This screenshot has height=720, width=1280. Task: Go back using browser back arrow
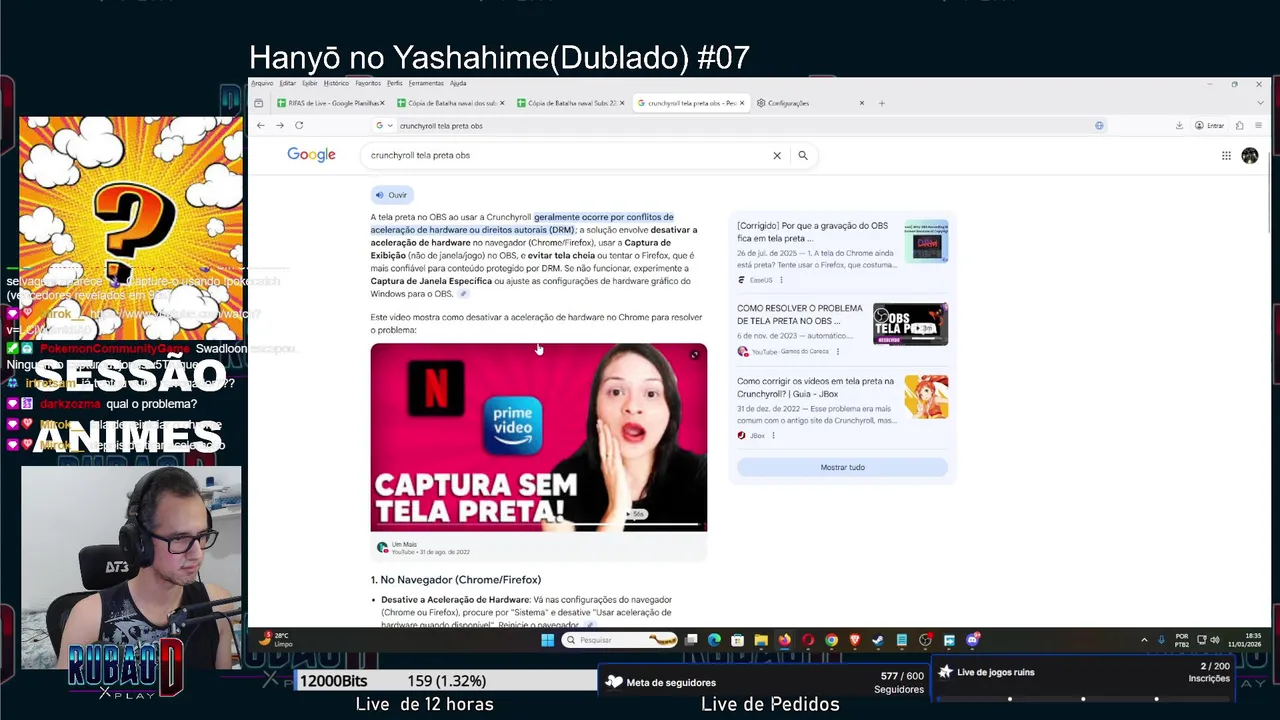coord(260,125)
